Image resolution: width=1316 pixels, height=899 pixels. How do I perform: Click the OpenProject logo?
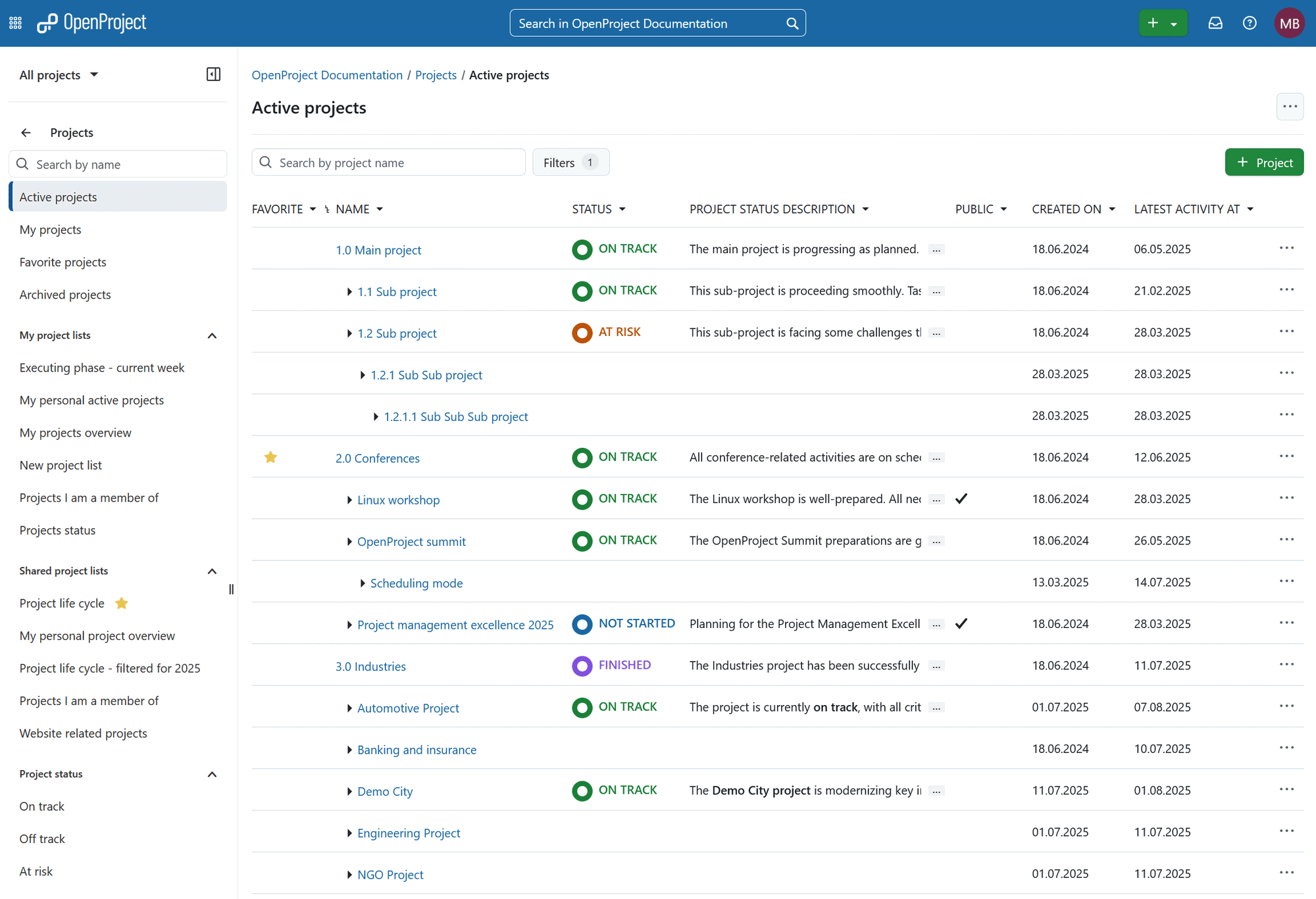coord(92,22)
